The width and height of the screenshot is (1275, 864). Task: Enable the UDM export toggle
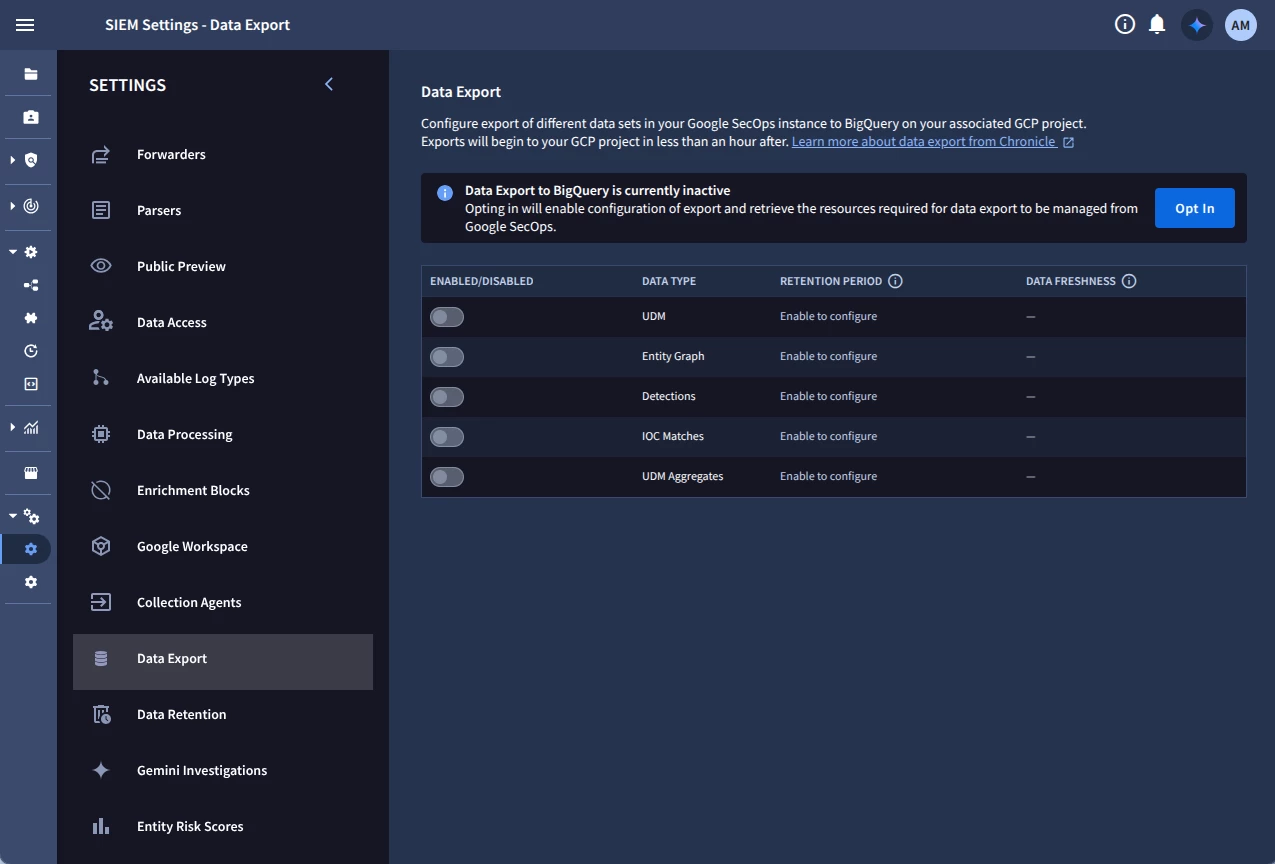coord(447,317)
